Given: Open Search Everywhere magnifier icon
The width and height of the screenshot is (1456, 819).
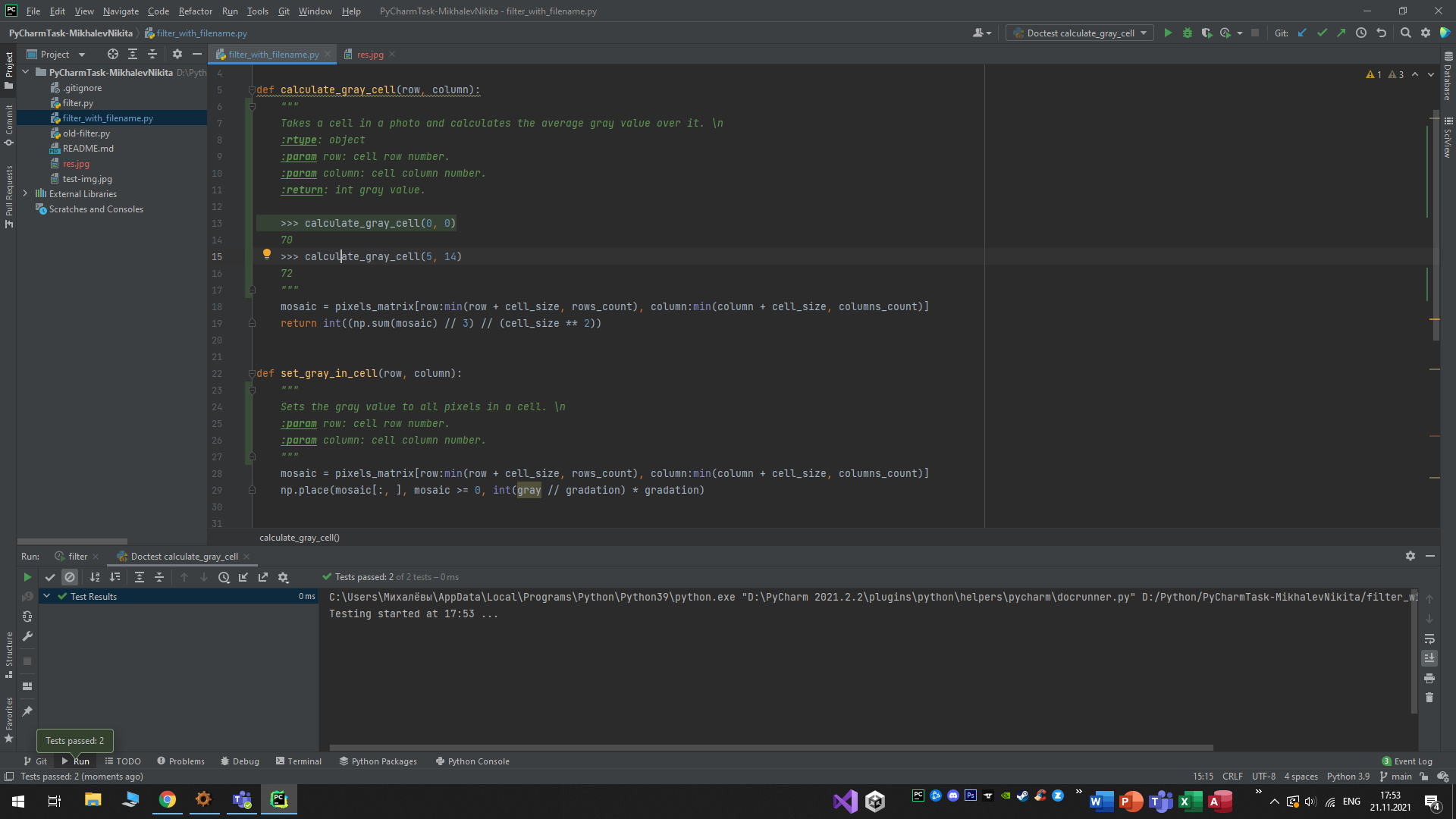Looking at the screenshot, I should (1406, 33).
